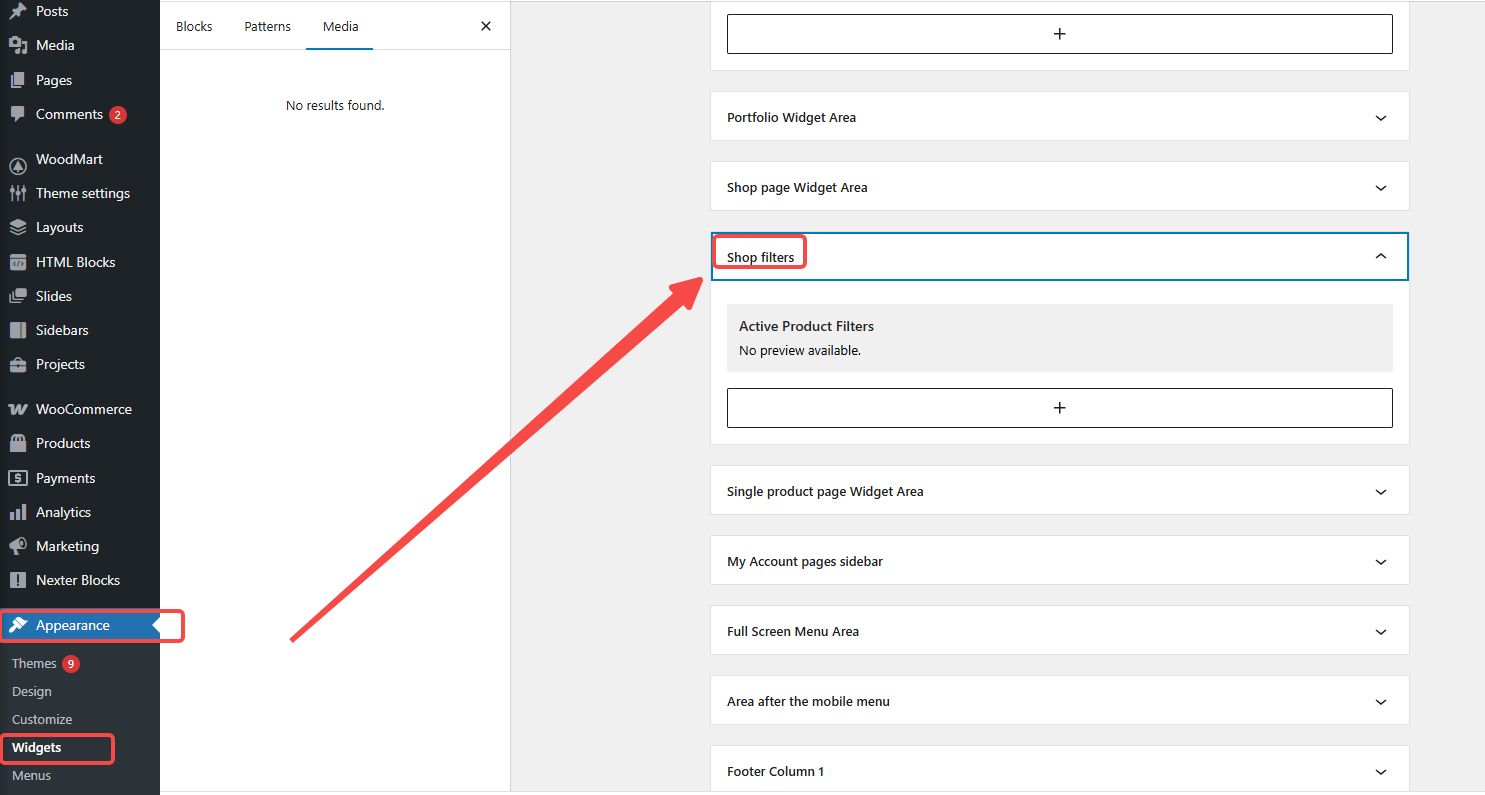Image resolution: width=1485 pixels, height=795 pixels.
Task: Expand the Portfolio Widget Area
Action: coord(1381,118)
